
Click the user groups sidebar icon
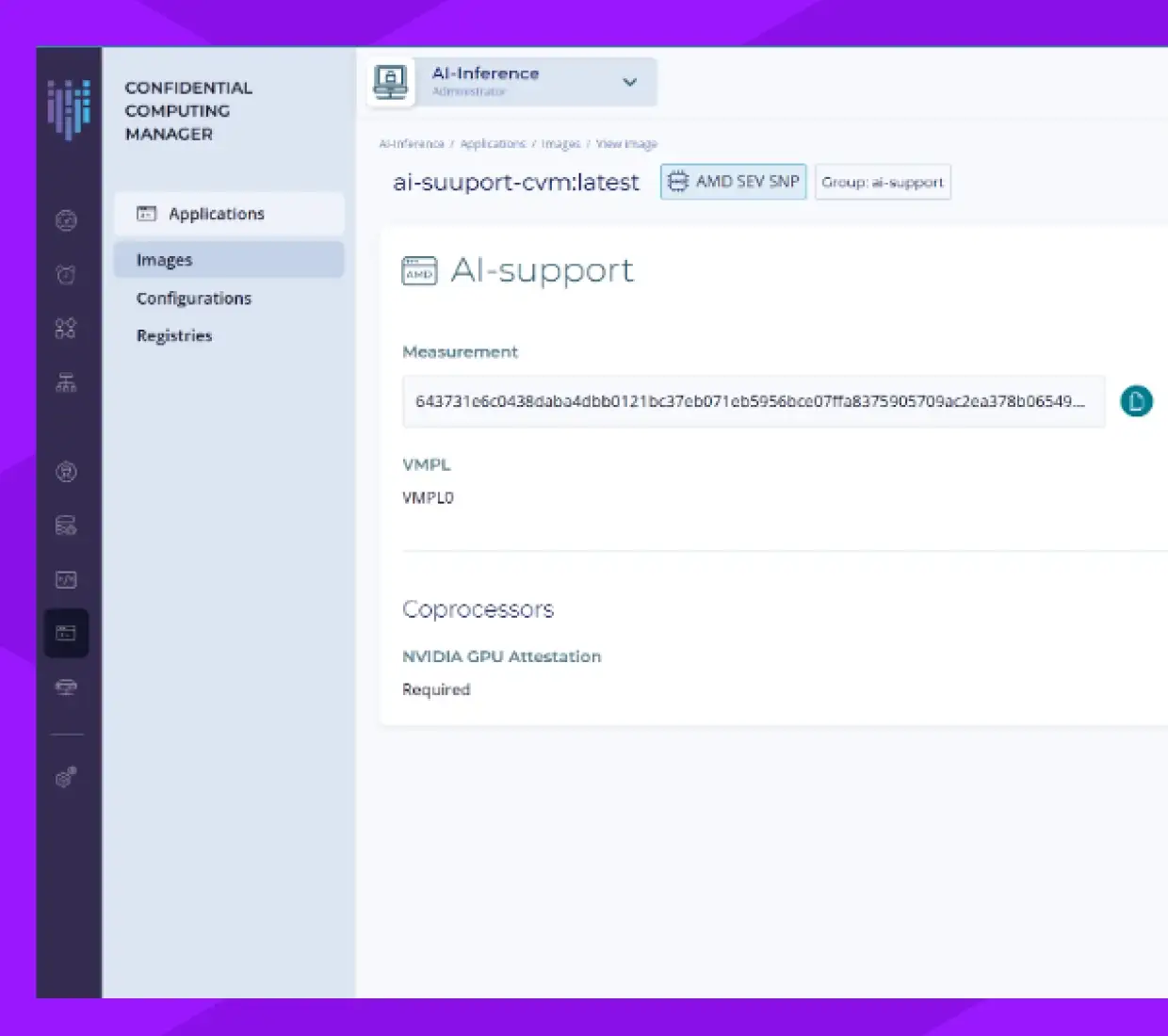(66, 329)
